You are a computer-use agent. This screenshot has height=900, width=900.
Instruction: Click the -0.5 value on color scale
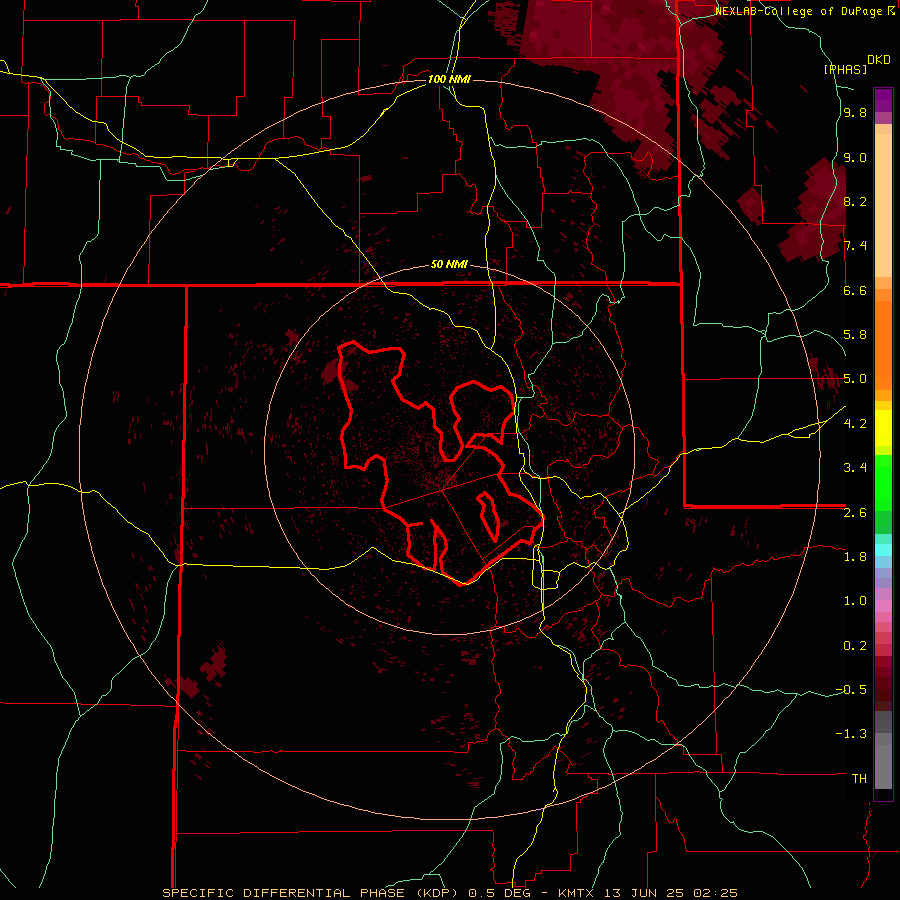click(x=851, y=690)
